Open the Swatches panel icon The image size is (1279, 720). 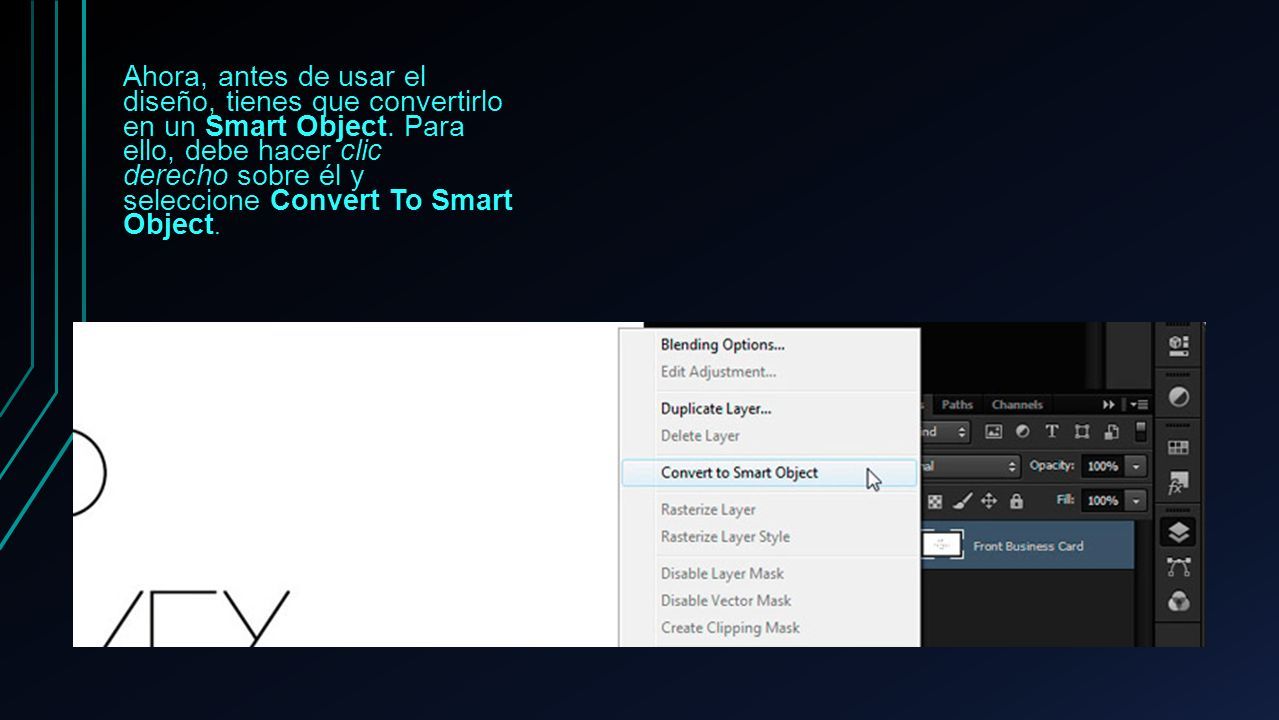[1179, 448]
